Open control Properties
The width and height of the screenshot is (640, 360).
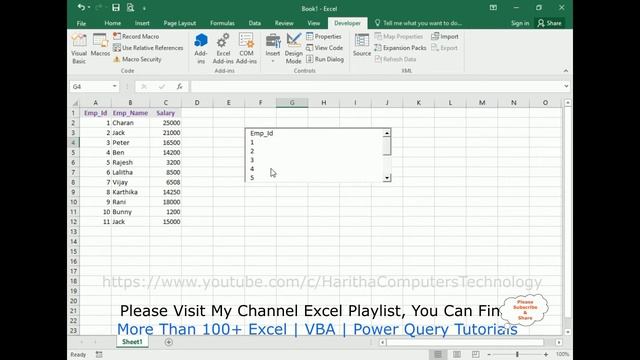click(324, 36)
